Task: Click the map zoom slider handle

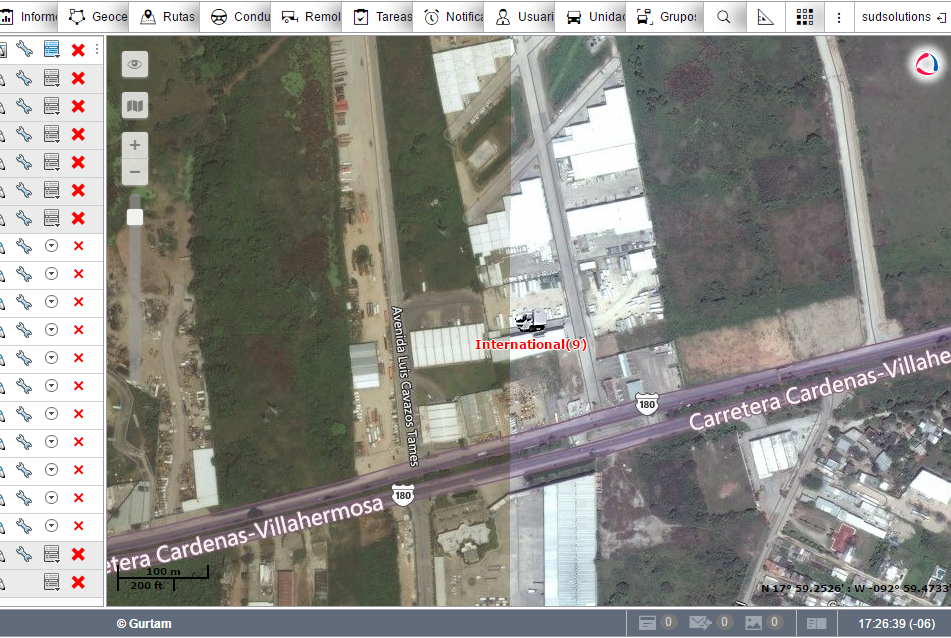Action: click(135, 217)
